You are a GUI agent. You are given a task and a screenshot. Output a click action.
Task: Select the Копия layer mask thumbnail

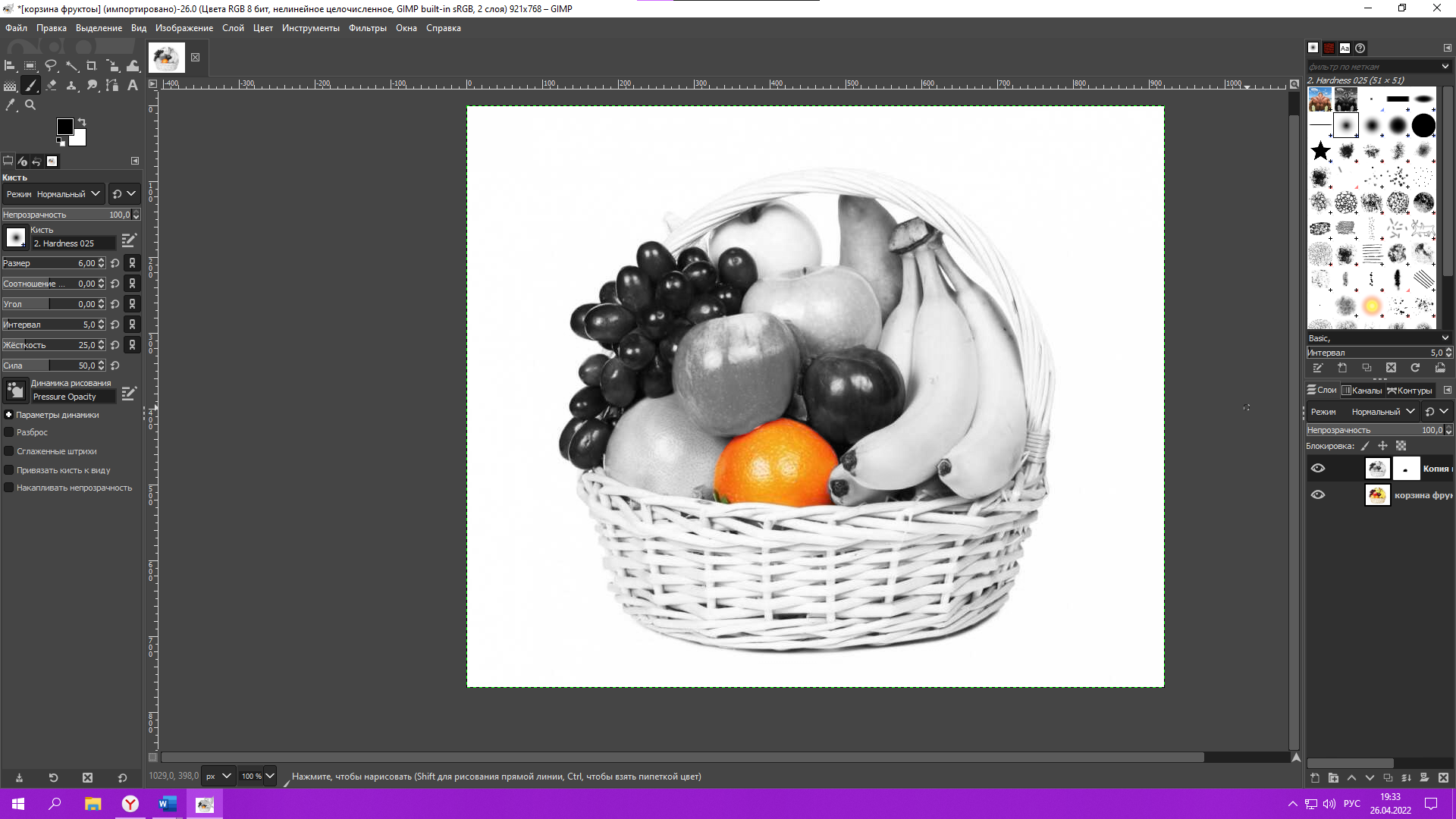point(1406,469)
